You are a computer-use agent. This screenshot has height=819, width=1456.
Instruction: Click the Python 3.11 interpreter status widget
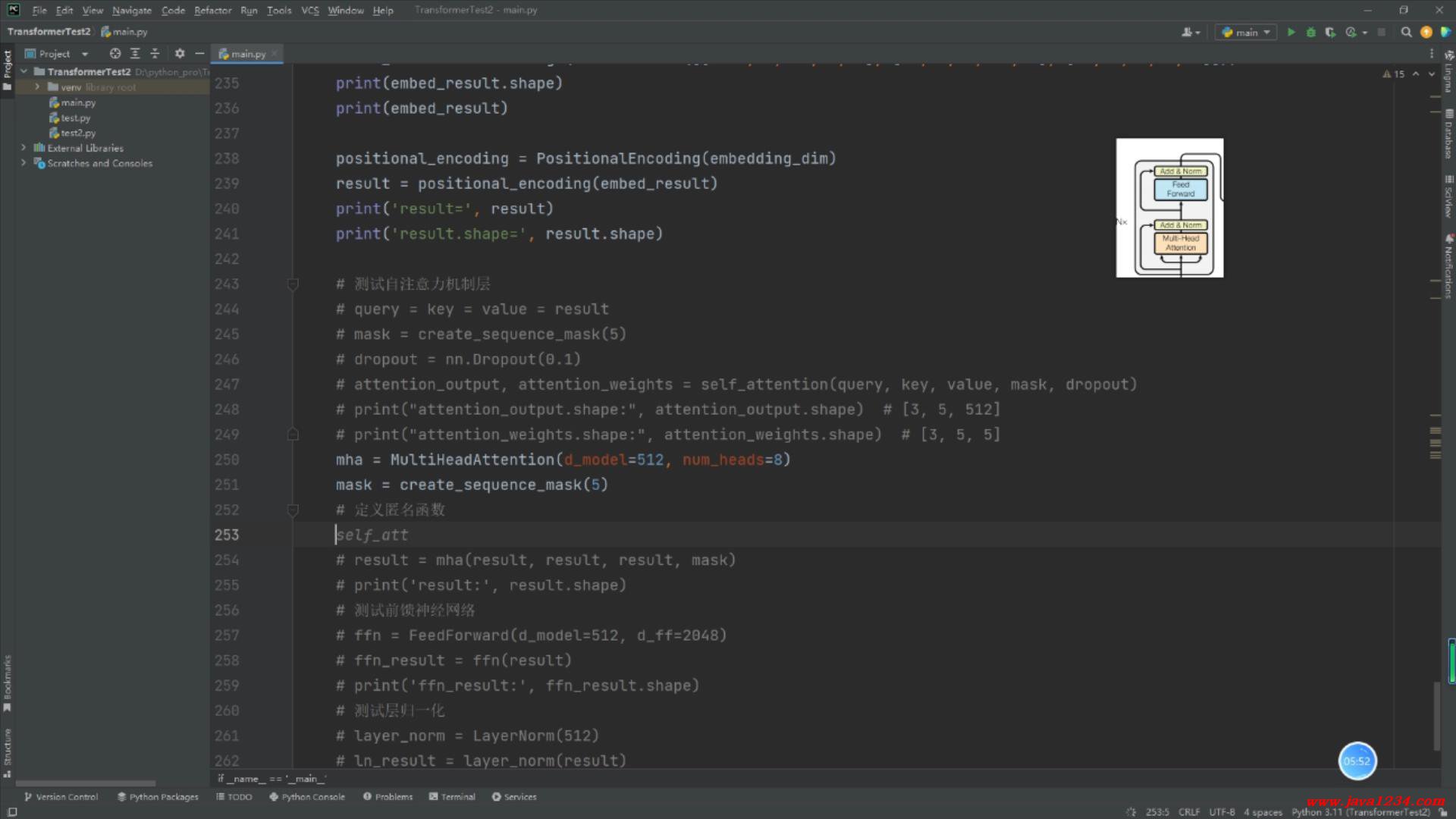(x=1360, y=812)
